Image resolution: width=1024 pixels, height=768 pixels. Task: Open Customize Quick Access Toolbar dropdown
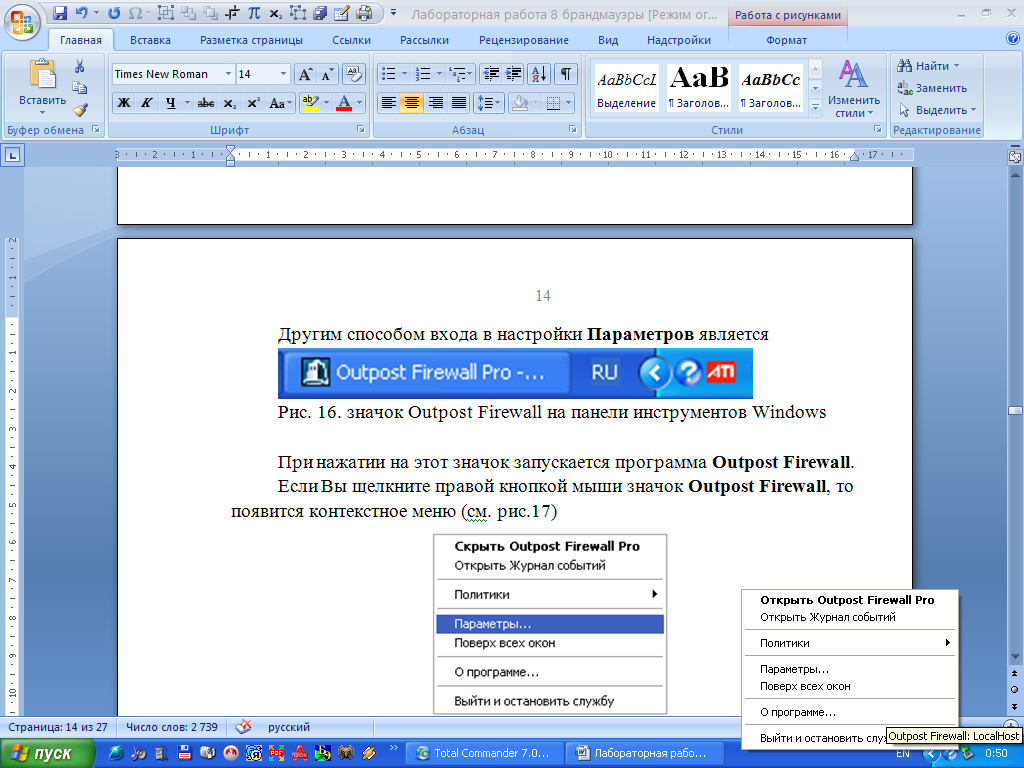click(x=393, y=12)
